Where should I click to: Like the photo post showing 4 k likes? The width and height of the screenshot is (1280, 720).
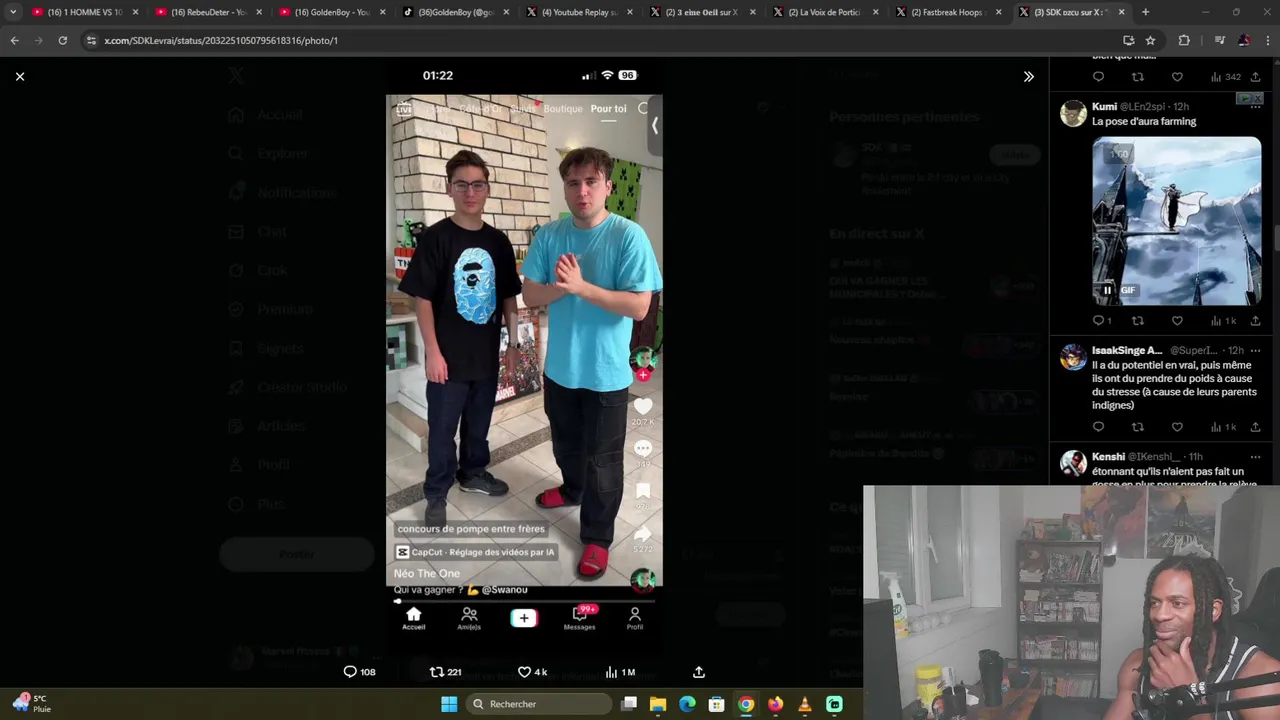532,672
